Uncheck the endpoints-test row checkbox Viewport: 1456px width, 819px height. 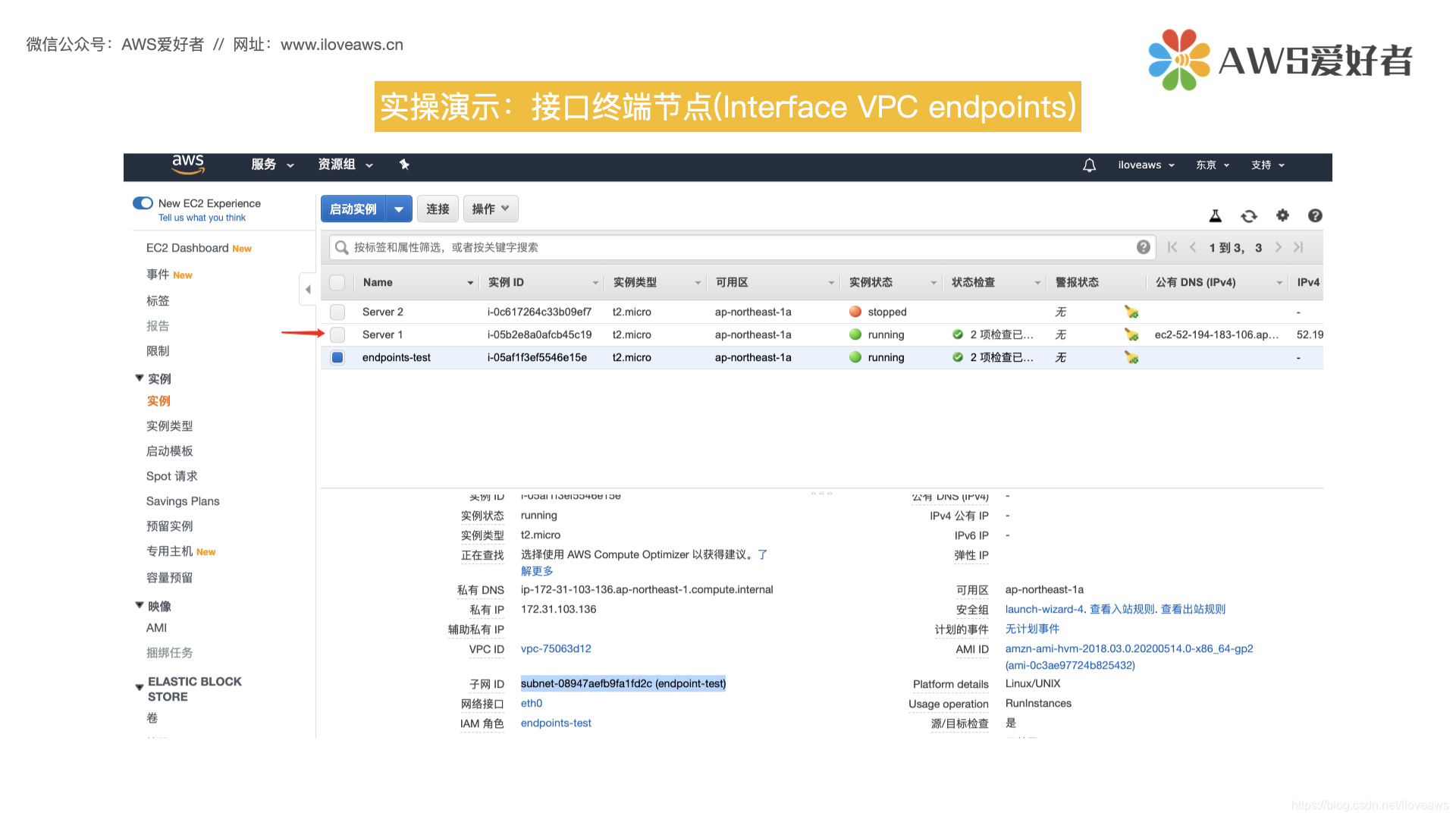pyautogui.click(x=337, y=357)
